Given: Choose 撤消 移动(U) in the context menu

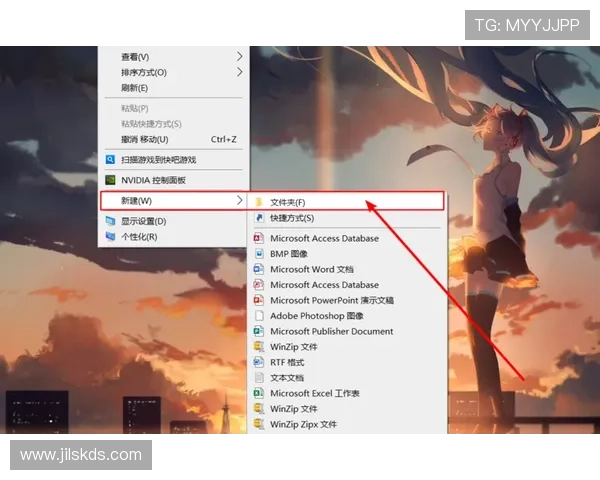Looking at the screenshot, I should point(145,139).
